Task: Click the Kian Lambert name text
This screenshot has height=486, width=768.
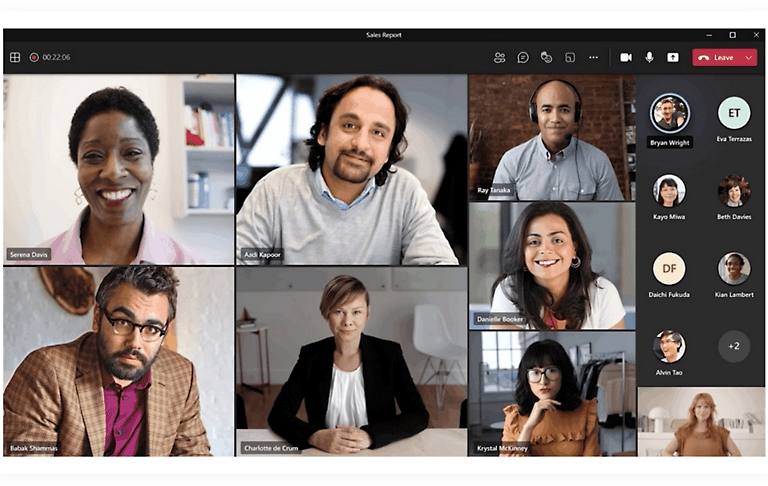Action: click(x=734, y=294)
